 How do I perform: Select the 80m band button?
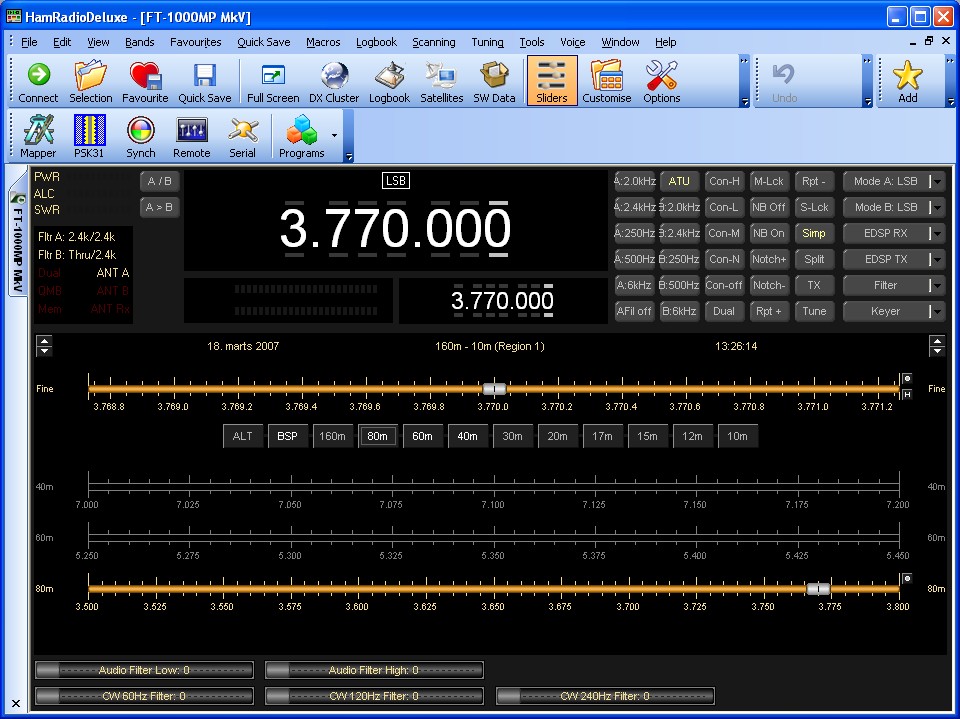pos(377,436)
